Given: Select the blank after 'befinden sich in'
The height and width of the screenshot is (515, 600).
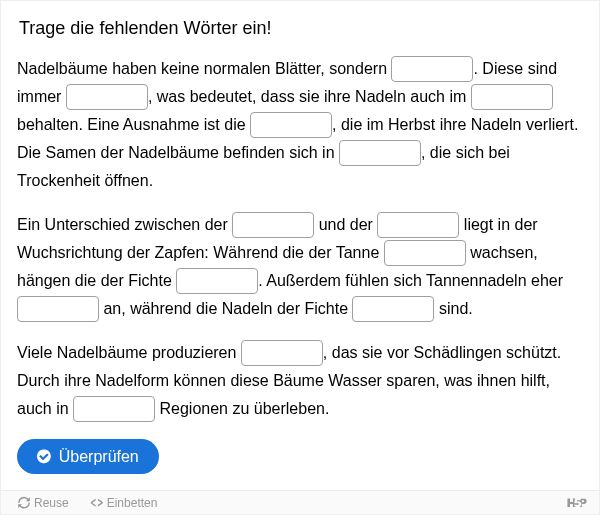Looking at the screenshot, I should 380,153.
